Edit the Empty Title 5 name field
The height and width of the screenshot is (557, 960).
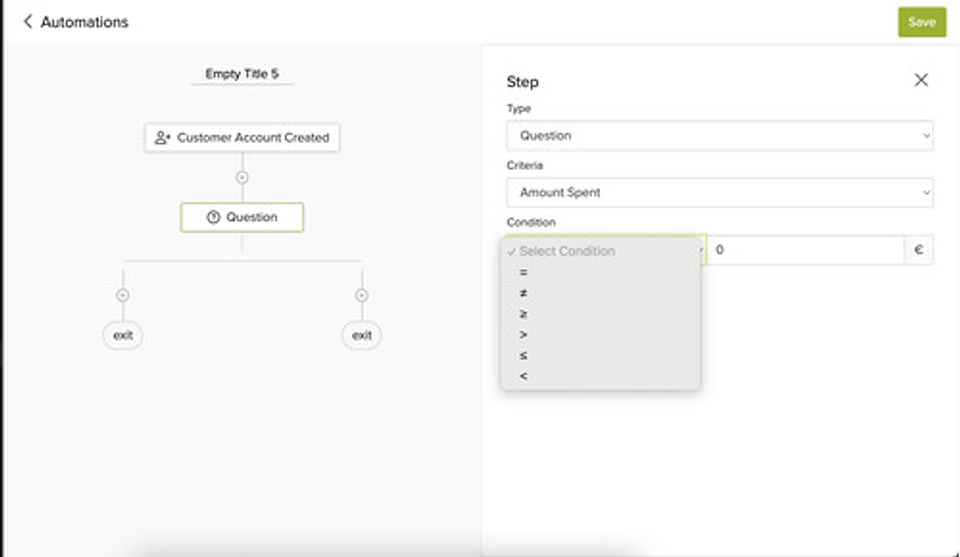242,74
